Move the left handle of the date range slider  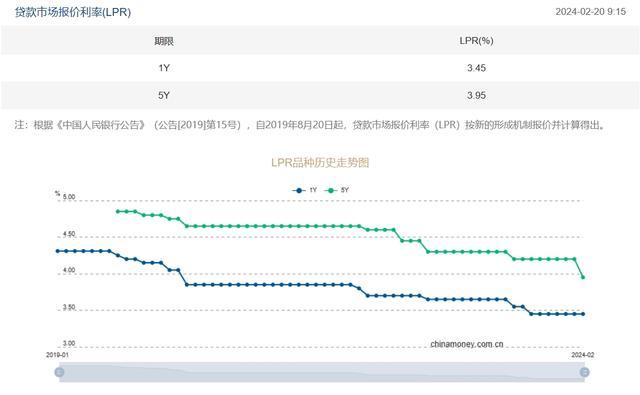coord(60,372)
